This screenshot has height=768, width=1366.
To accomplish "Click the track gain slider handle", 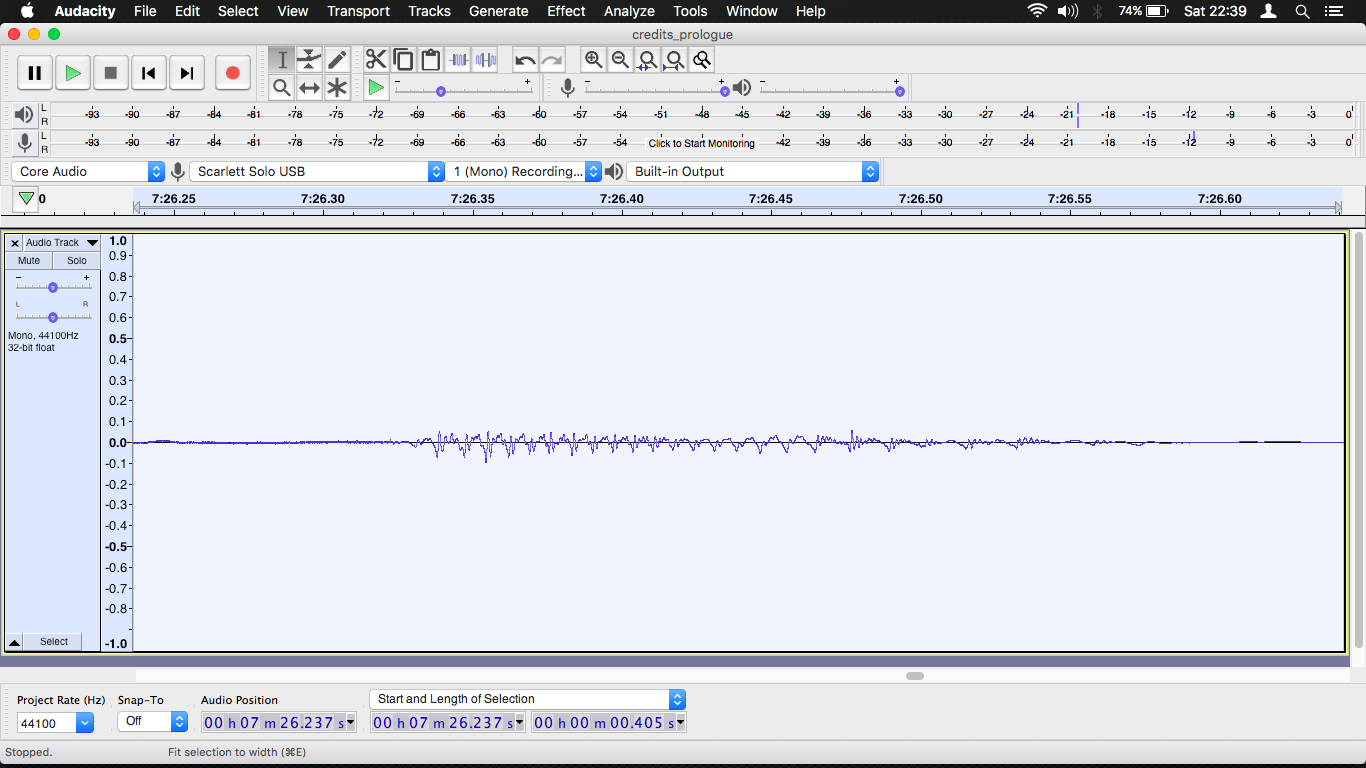I will pyautogui.click(x=53, y=287).
